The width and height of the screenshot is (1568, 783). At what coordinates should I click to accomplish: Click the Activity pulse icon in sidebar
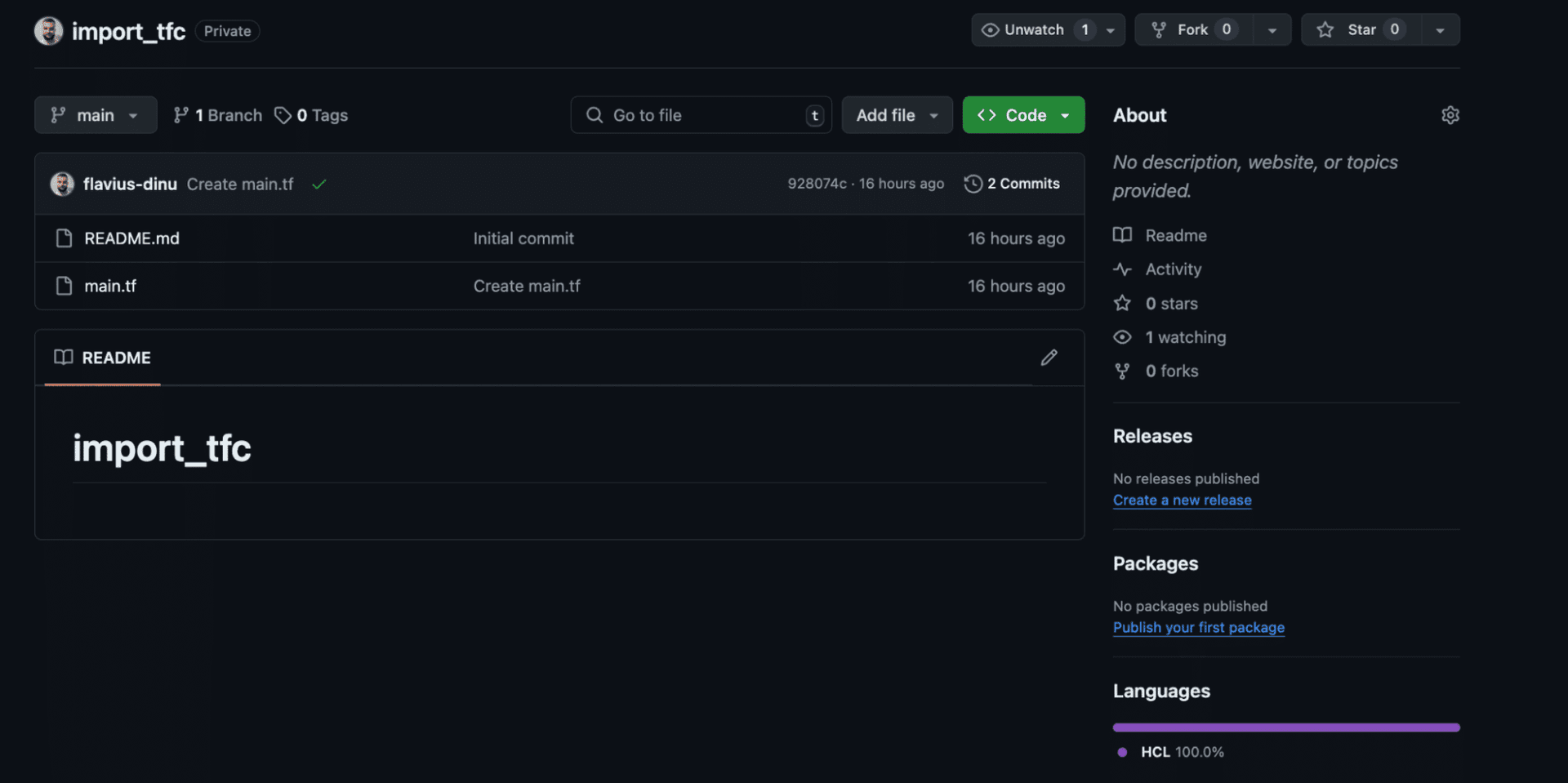(x=1122, y=269)
